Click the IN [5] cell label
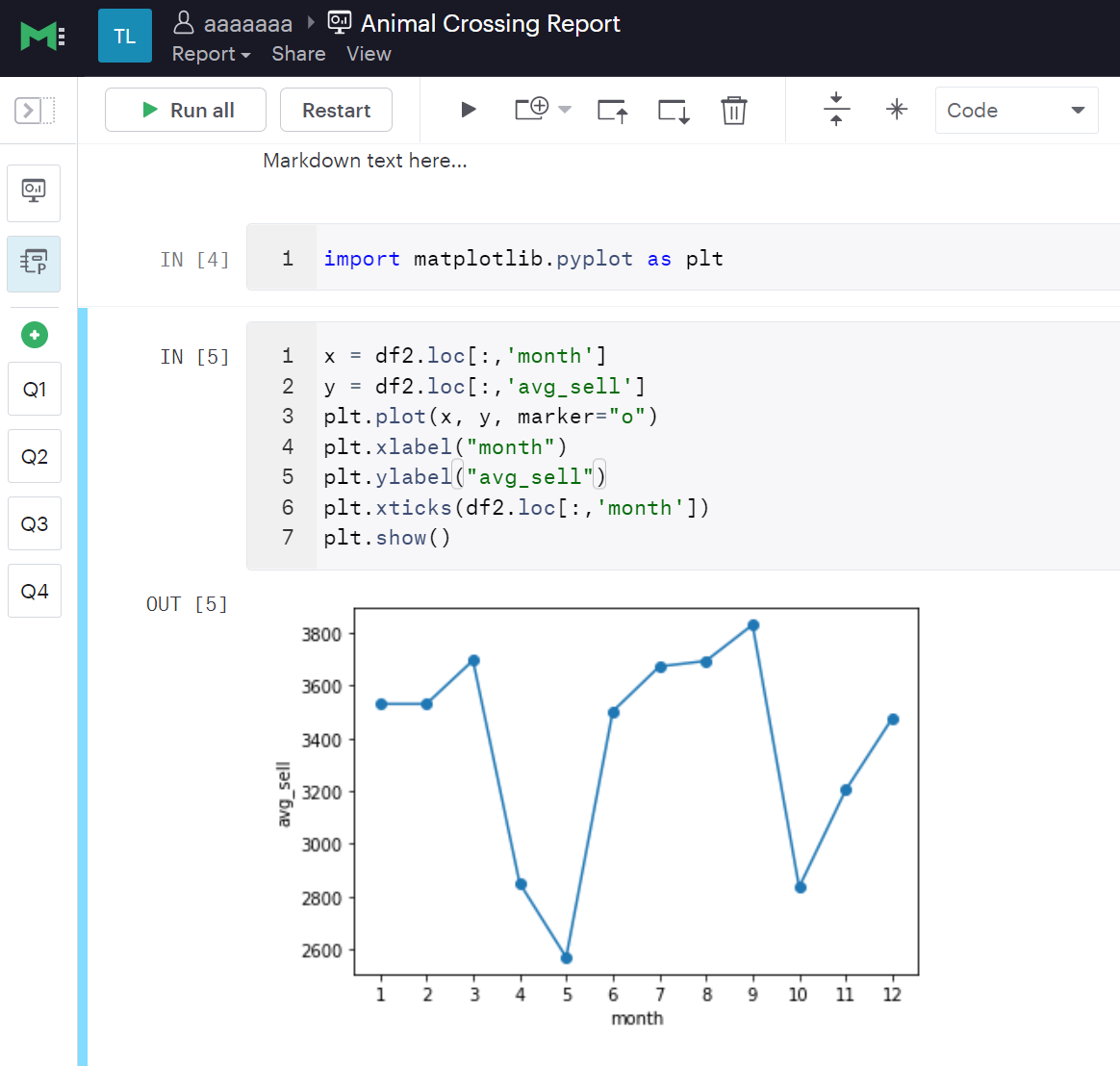The image size is (1120, 1066). (194, 356)
